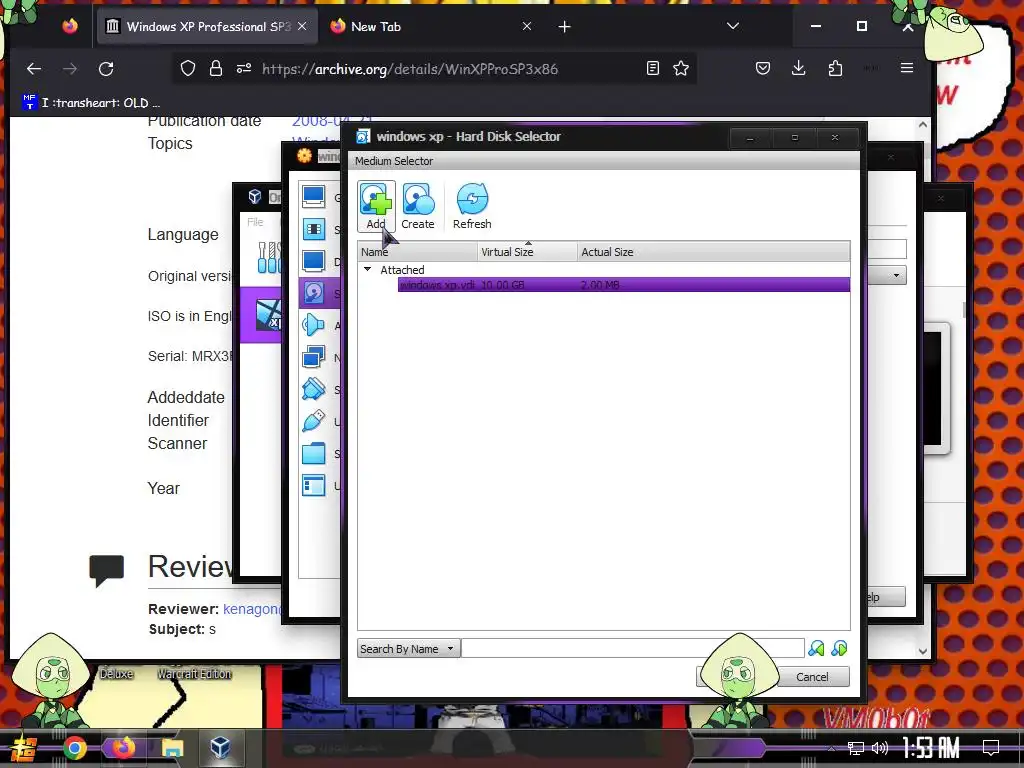Click the 1:53 AM taskbar clock
The image size is (1024, 768).
(931, 748)
